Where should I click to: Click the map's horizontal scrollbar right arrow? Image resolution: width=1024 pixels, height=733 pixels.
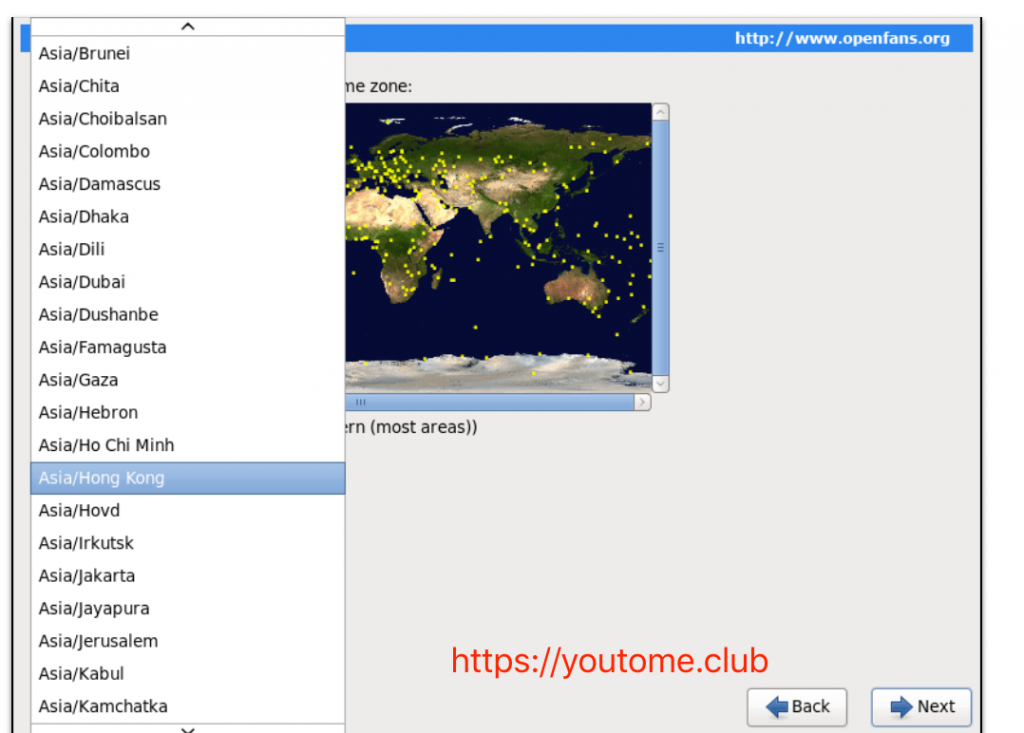pos(643,402)
